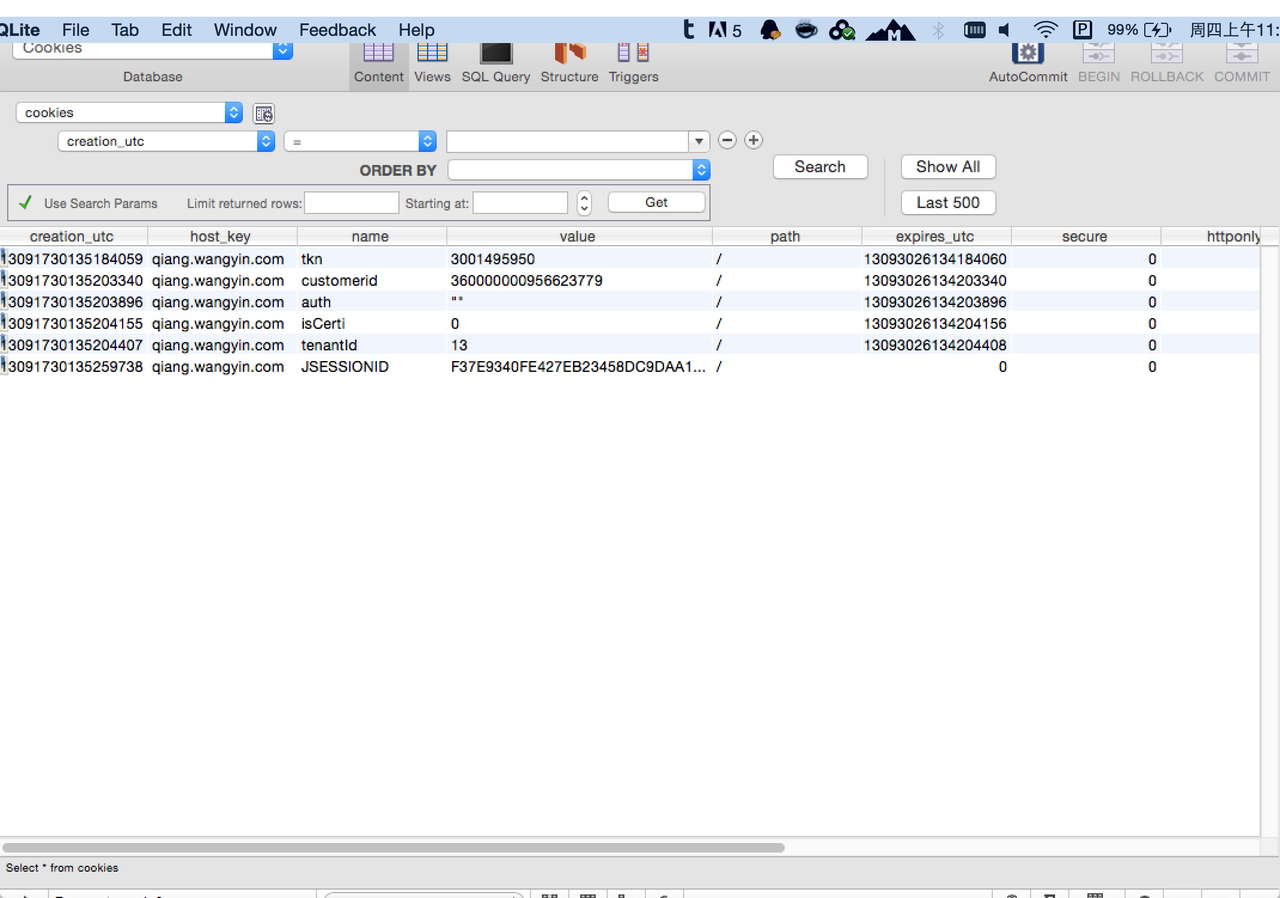
Task: Select the 'JSESSIONID' name cell
Action: [x=371, y=367]
